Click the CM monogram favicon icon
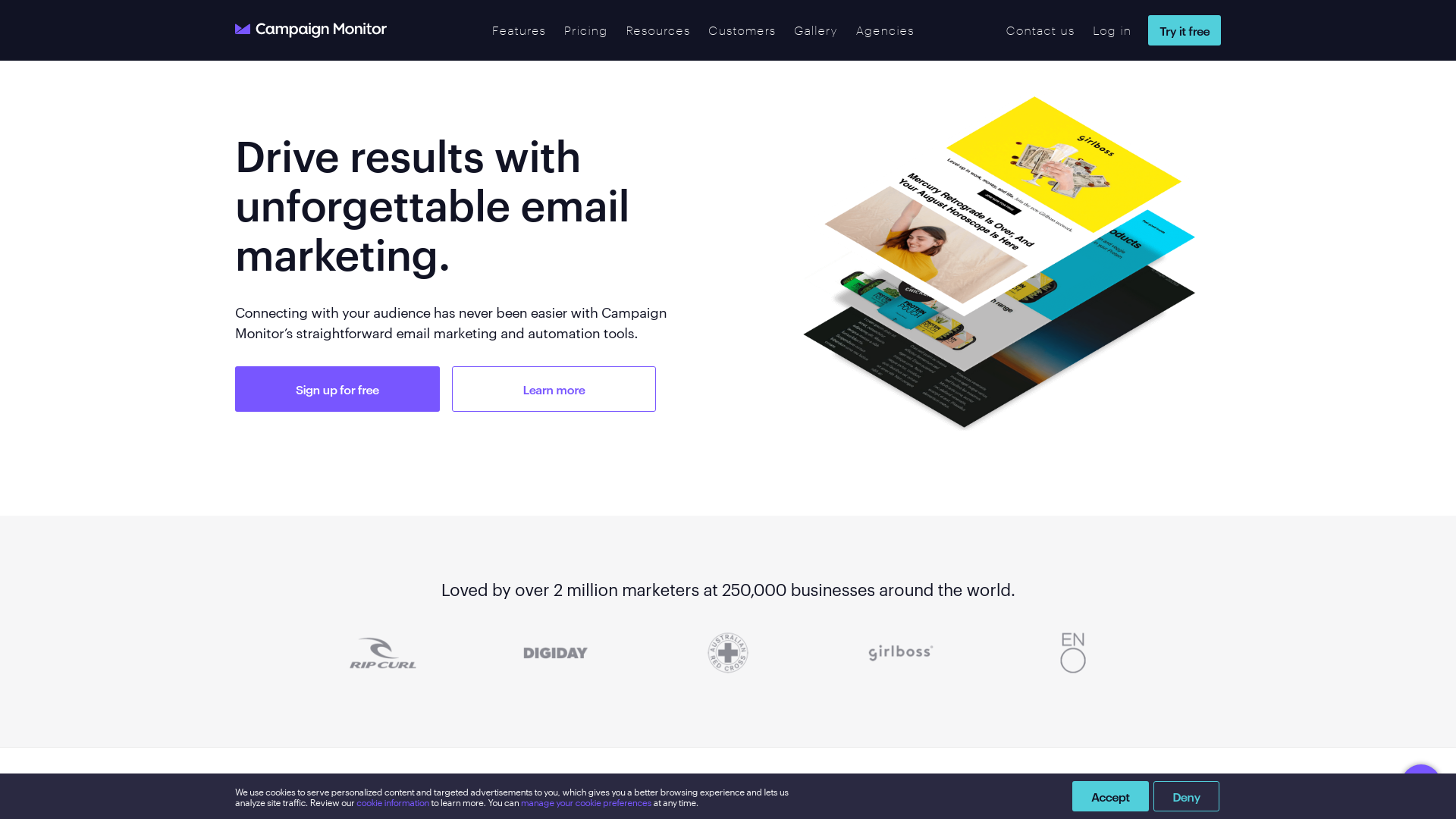This screenshot has height=819, width=1456. (x=243, y=28)
